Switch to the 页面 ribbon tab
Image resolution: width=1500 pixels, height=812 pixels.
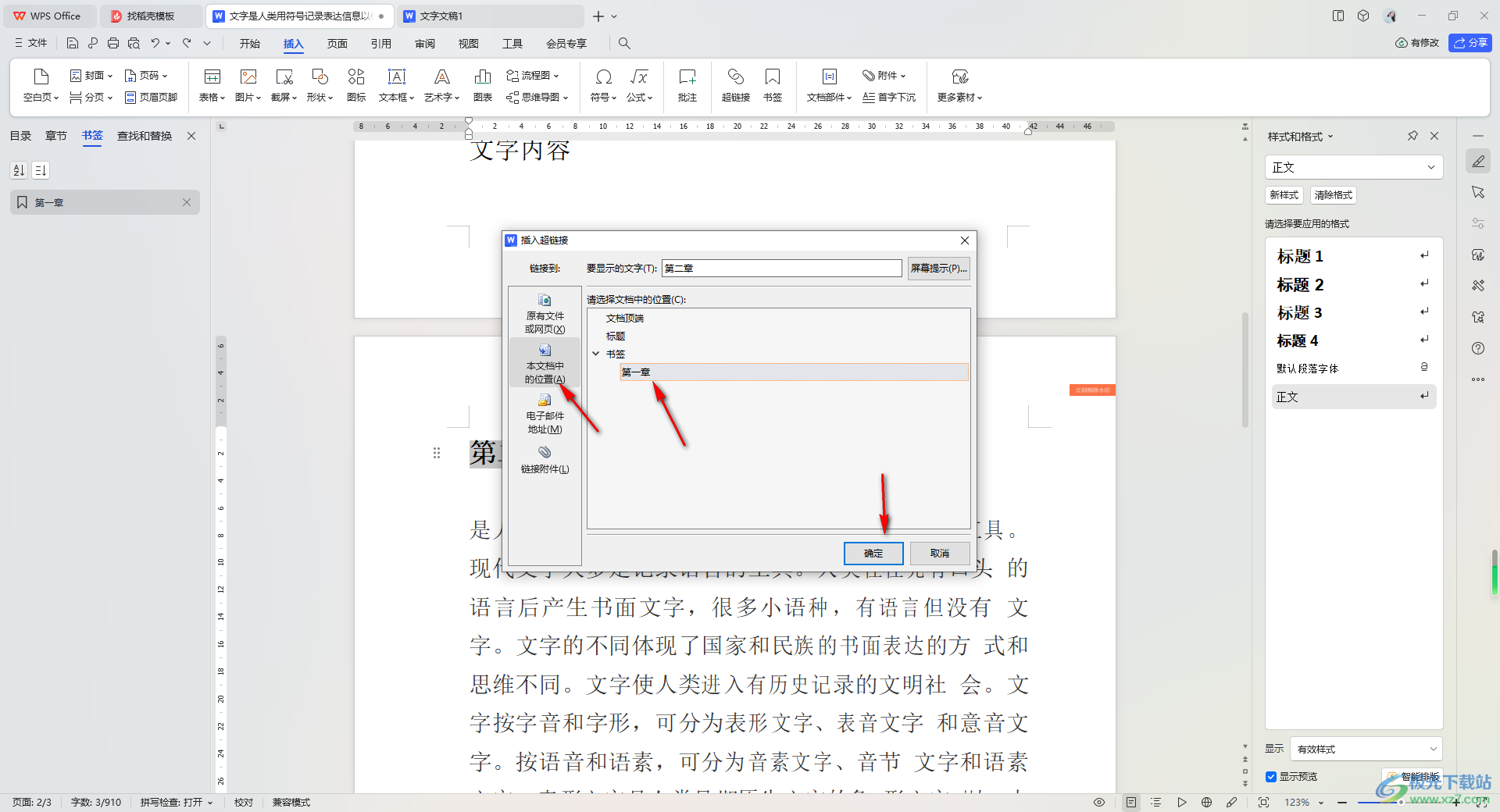[337, 44]
